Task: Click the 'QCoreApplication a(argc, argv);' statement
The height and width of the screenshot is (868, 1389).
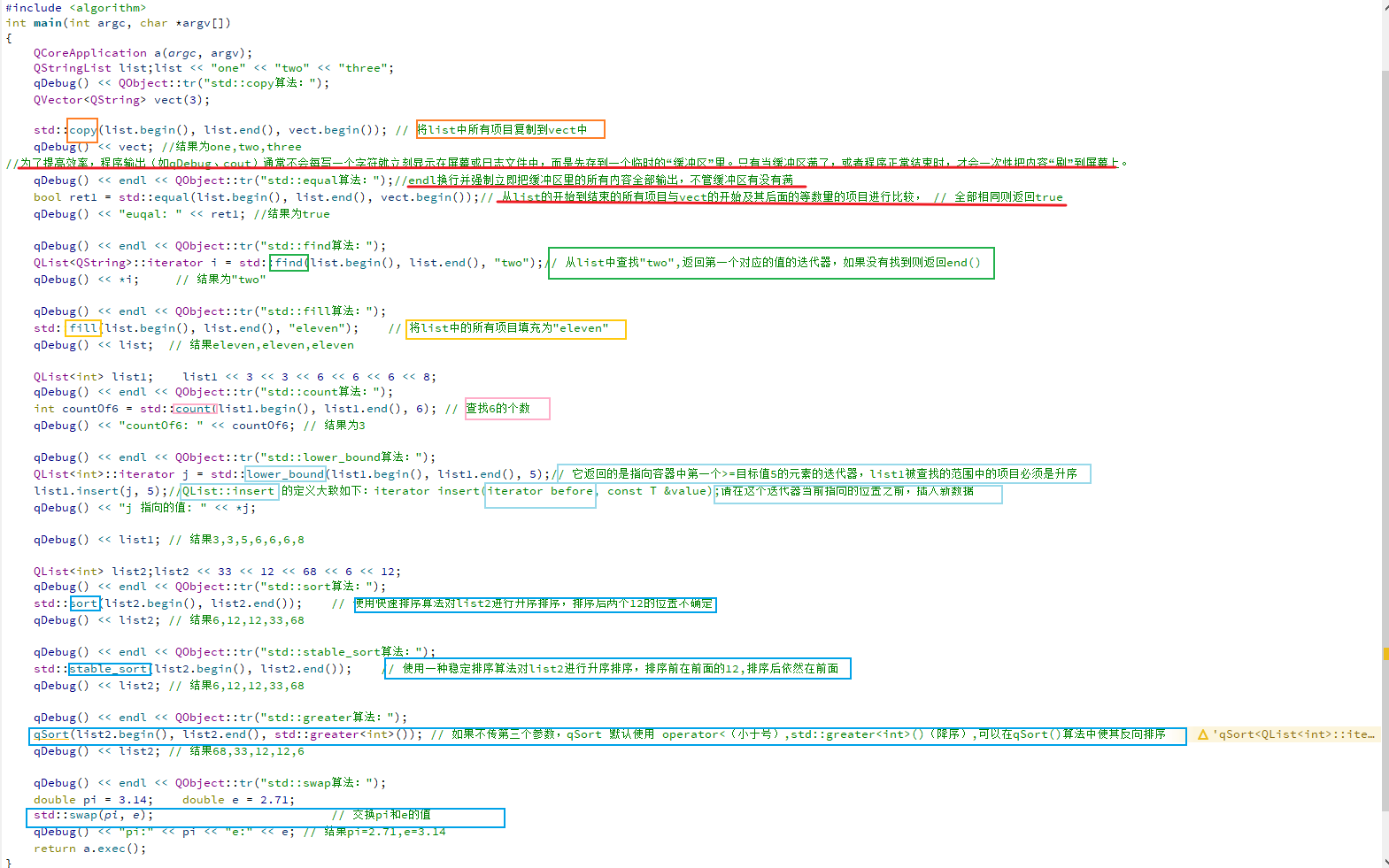Action: point(143,53)
